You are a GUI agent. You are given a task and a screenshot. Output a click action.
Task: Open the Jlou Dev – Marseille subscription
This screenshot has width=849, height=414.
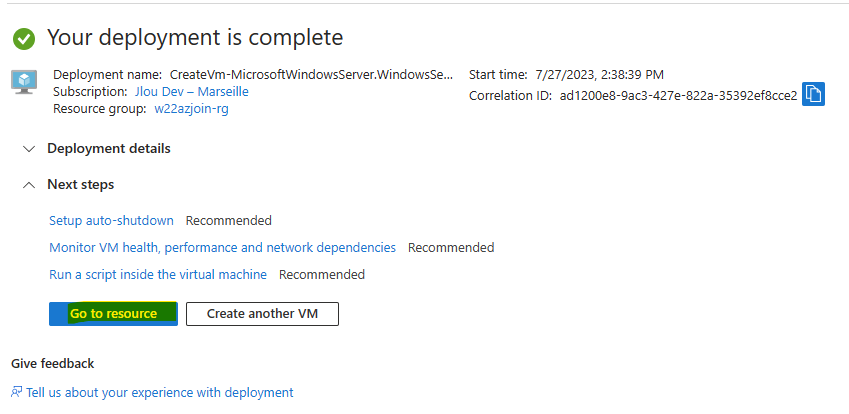click(x=192, y=91)
